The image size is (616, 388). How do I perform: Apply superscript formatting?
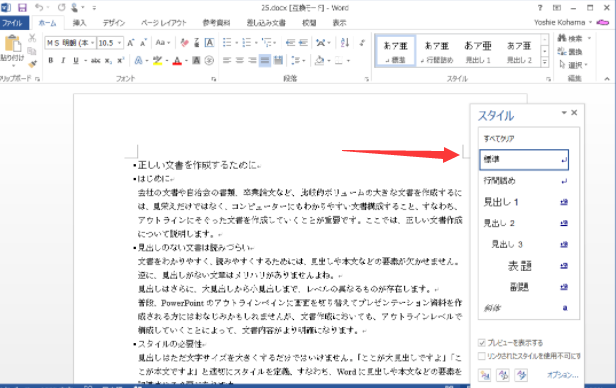point(120,60)
